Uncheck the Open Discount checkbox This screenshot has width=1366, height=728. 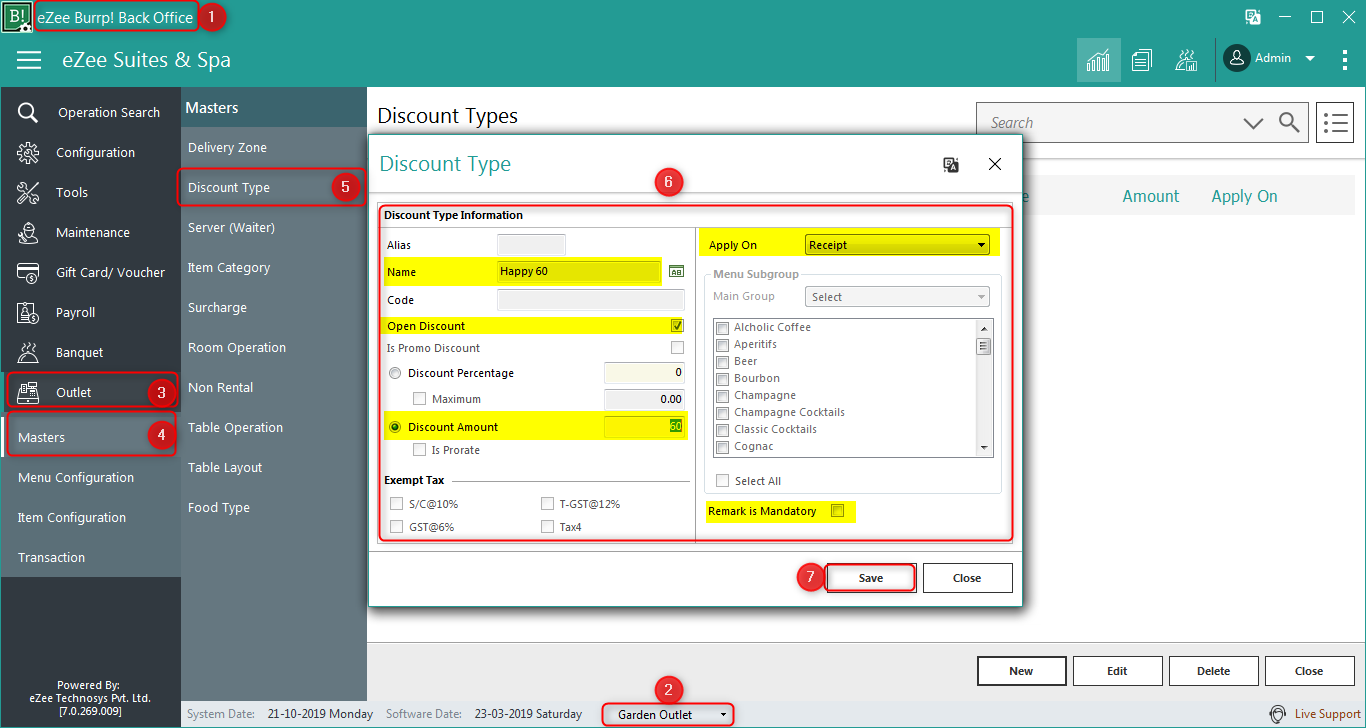coord(677,326)
